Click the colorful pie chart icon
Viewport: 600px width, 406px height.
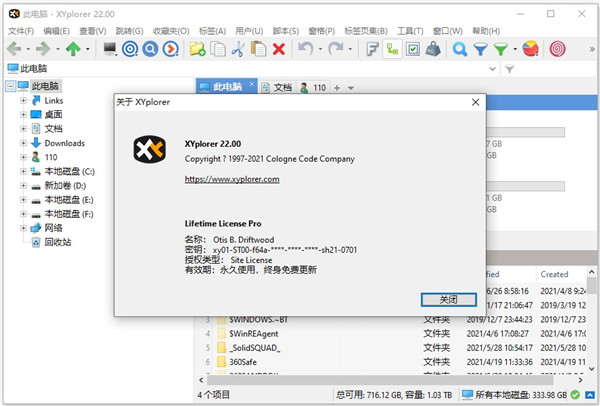click(531, 49)
